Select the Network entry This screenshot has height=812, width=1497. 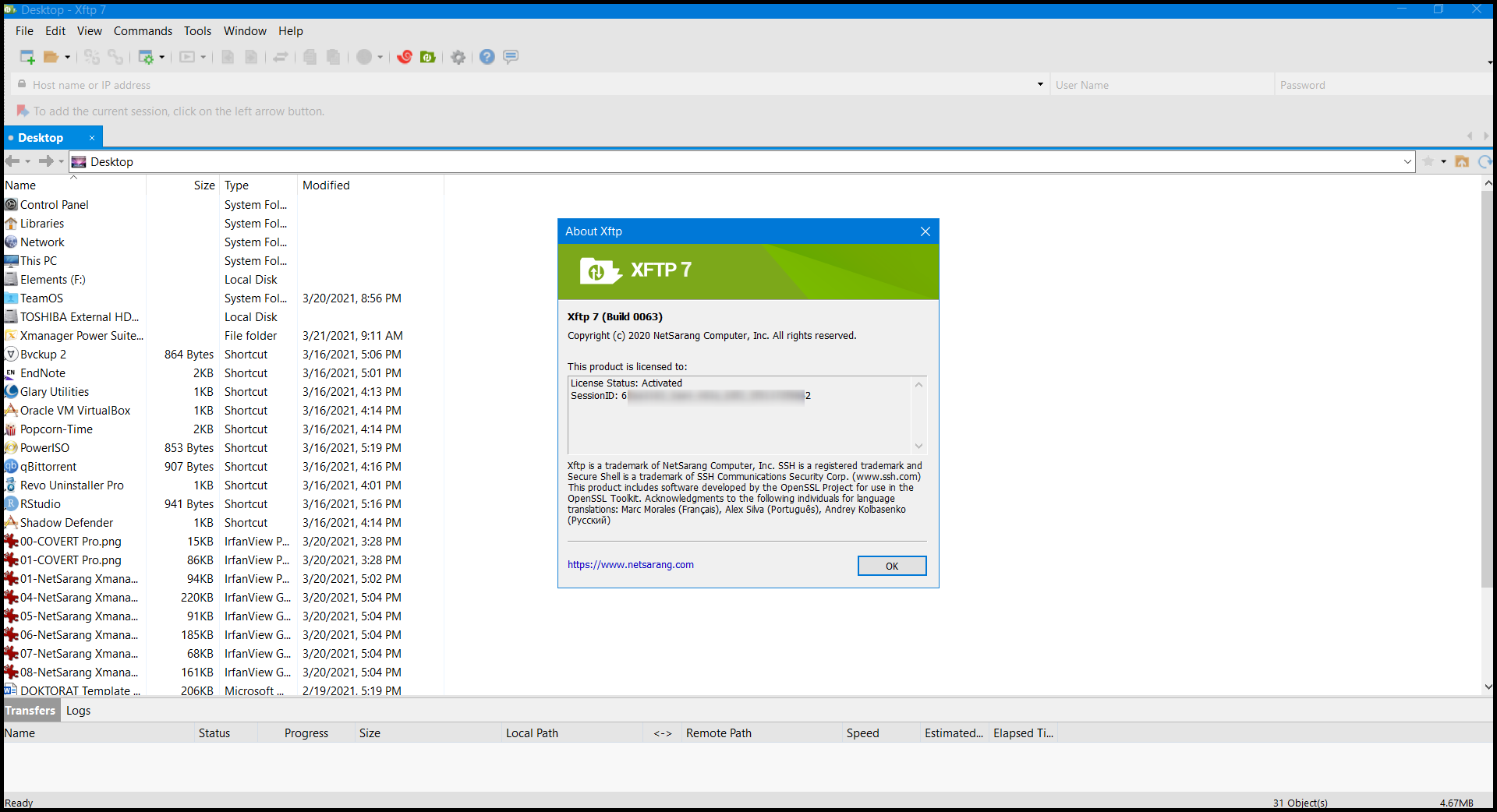tap(42, 242)
